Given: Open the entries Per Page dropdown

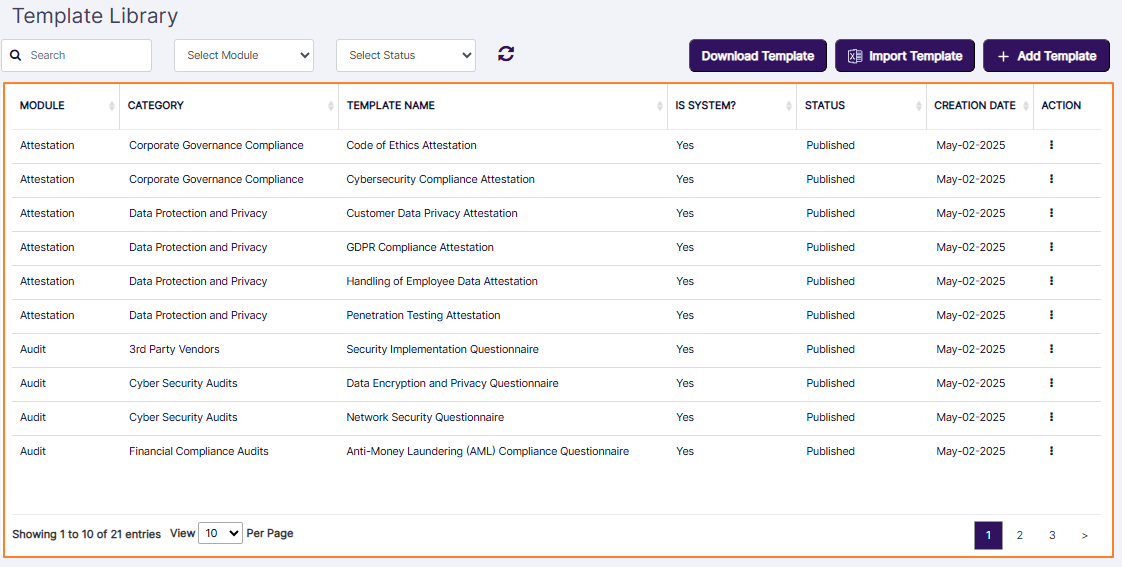Looking at the screenshot, I should click(x=220, y=534).
